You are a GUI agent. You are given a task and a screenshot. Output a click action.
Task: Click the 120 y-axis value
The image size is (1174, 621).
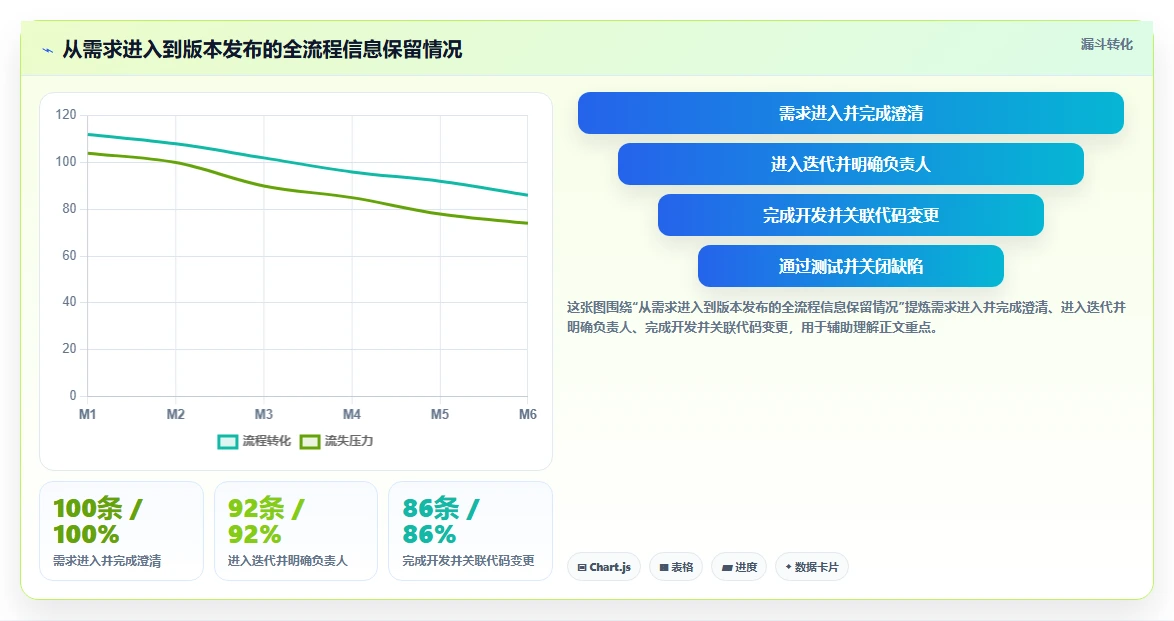point(66,115)
